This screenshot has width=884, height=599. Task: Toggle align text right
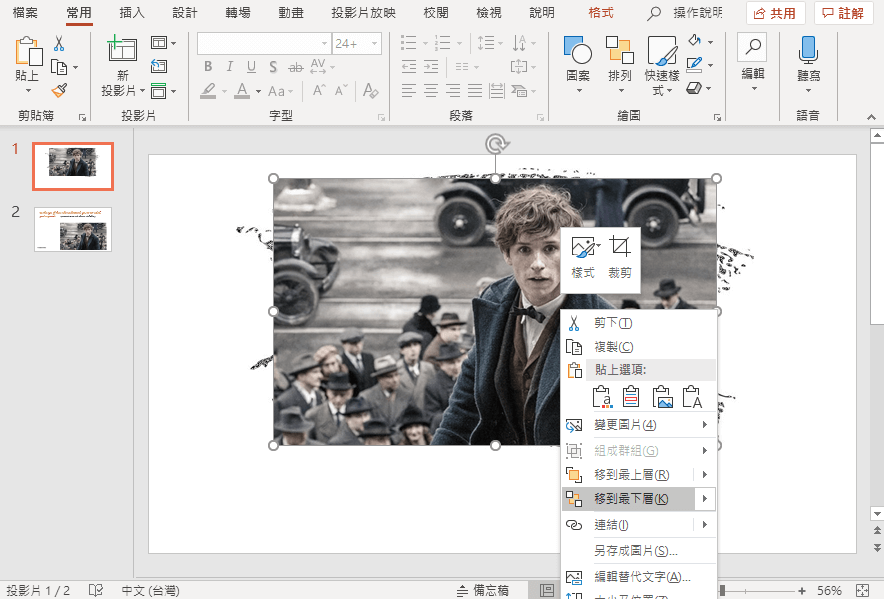pos(453,90)
